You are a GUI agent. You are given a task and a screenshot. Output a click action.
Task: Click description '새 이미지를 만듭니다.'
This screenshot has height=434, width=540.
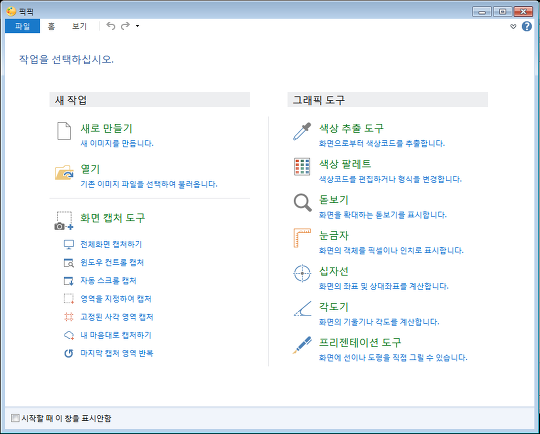click(x=117, y=143)
